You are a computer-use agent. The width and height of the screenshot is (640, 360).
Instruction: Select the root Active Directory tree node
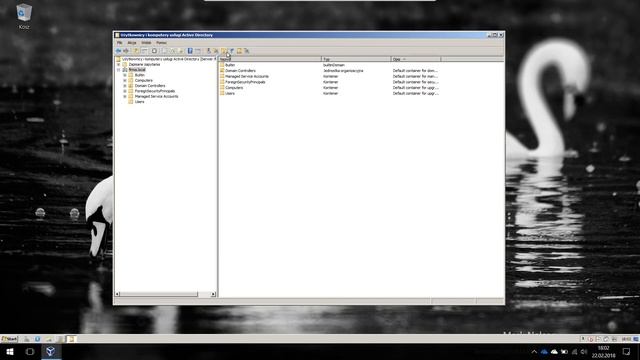point(169,59)
